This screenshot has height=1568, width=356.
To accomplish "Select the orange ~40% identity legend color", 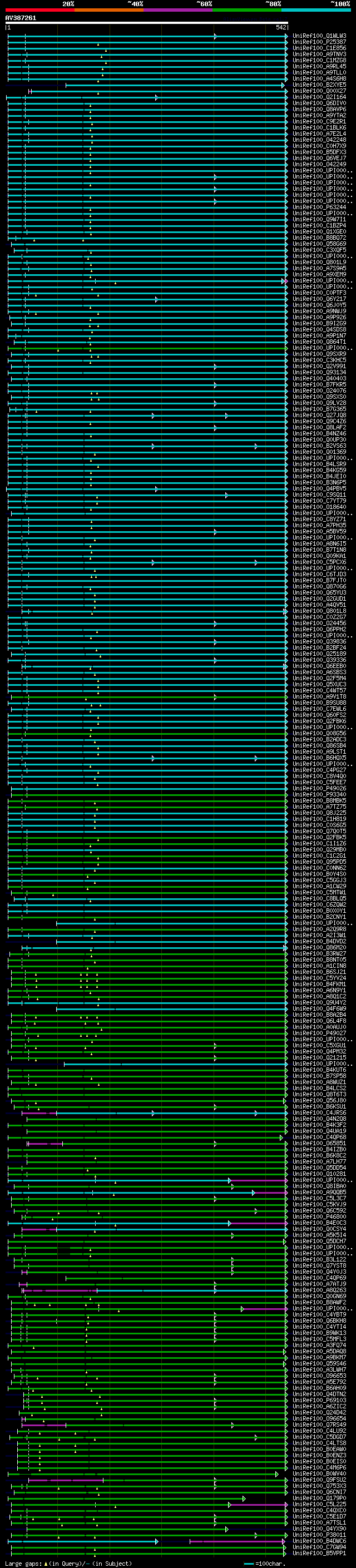I will 109,10.
